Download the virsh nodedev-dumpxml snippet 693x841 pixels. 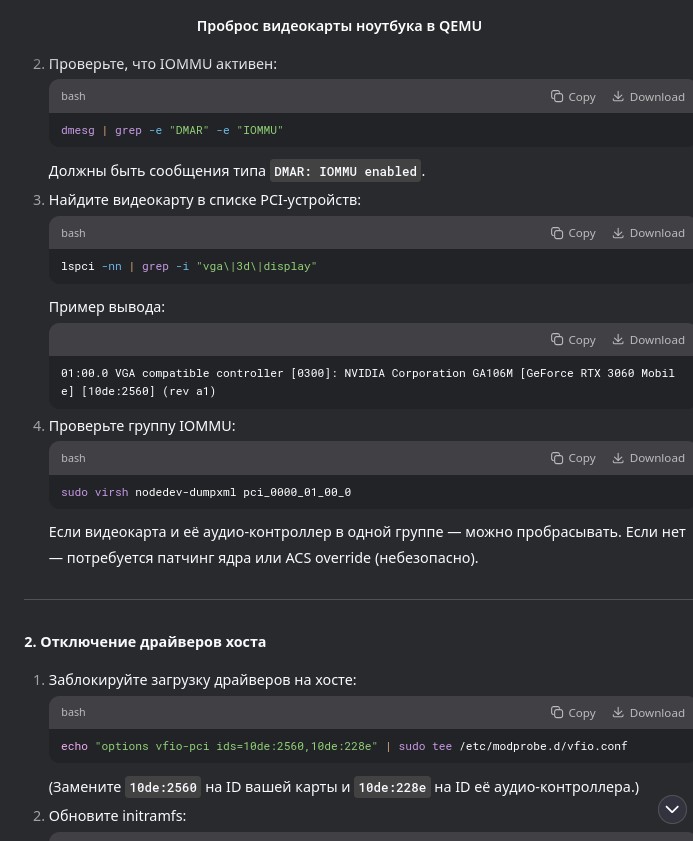coord(648,458)
